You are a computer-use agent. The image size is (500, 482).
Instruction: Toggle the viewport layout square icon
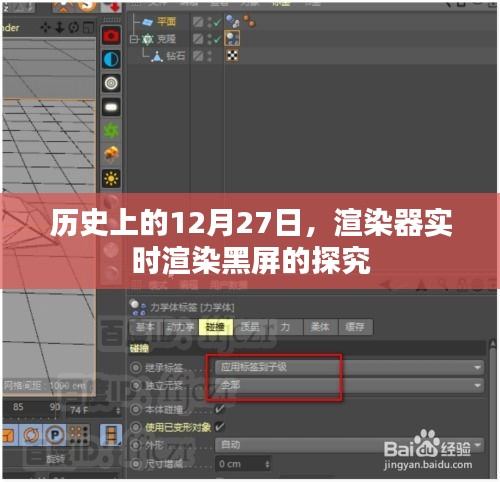point(88,27)
